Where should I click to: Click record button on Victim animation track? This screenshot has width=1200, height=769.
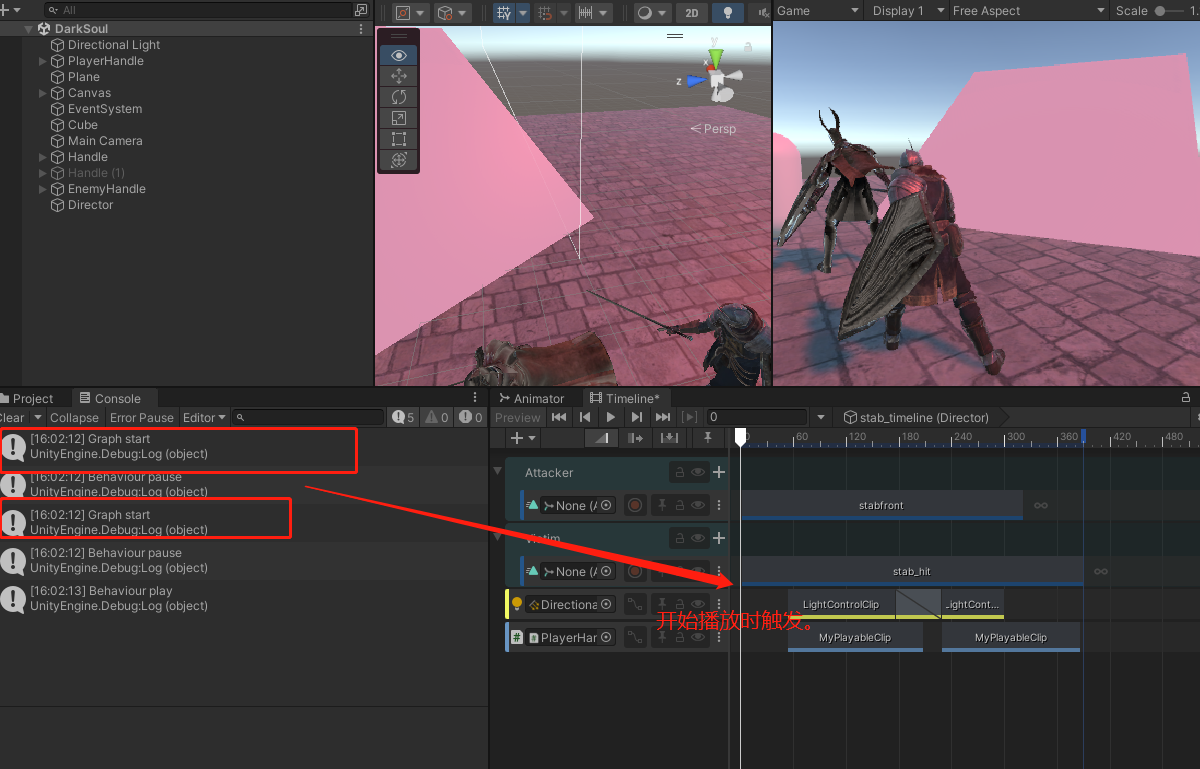634,571
